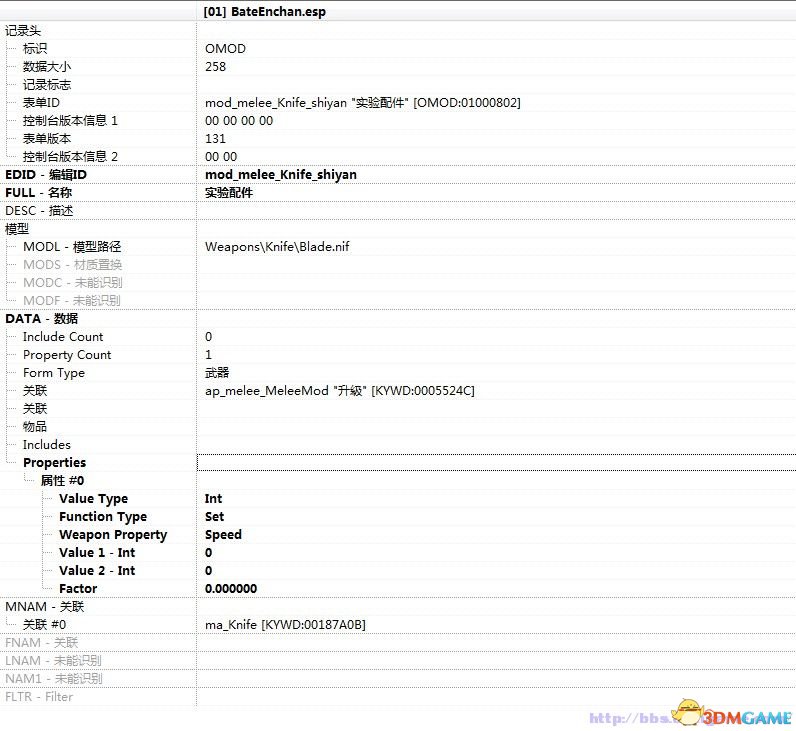Select the greyed MODS - 材质置换 row

click(x=72, y=264)
